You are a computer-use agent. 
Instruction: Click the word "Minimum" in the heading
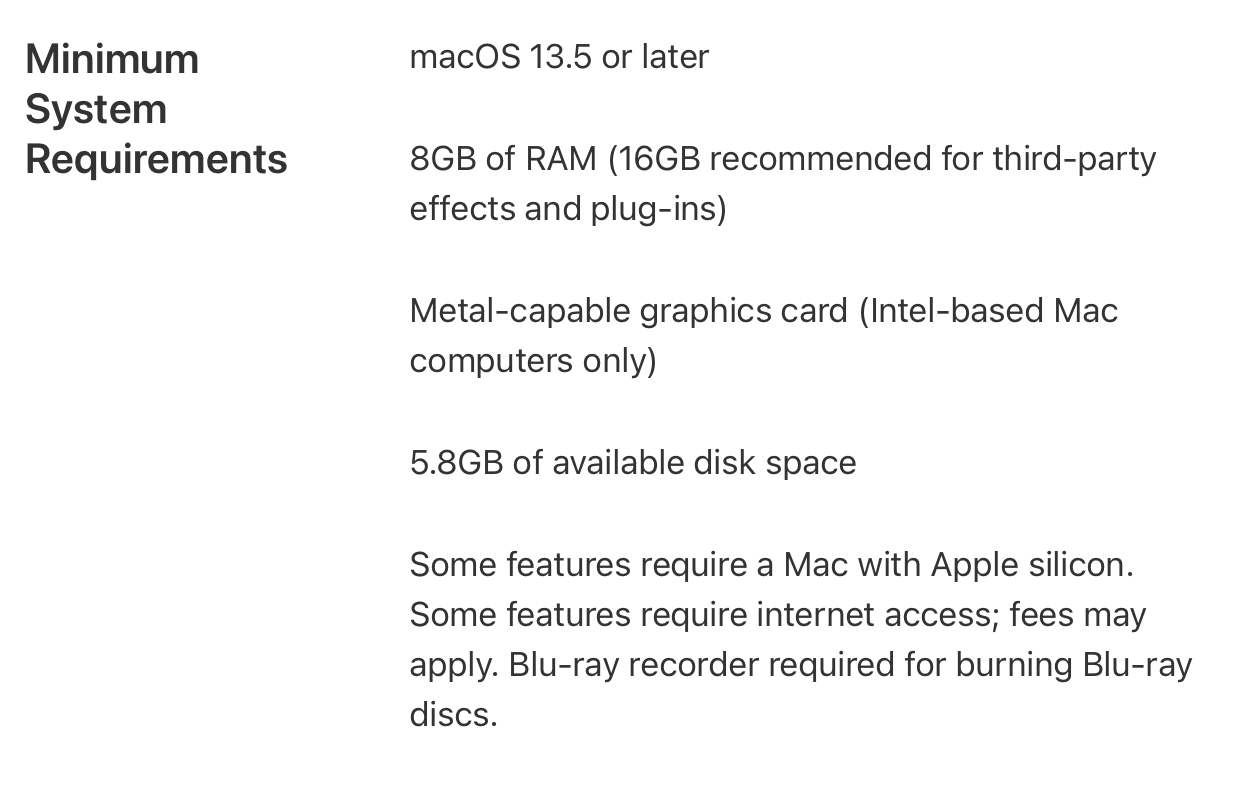pos(112,59)
